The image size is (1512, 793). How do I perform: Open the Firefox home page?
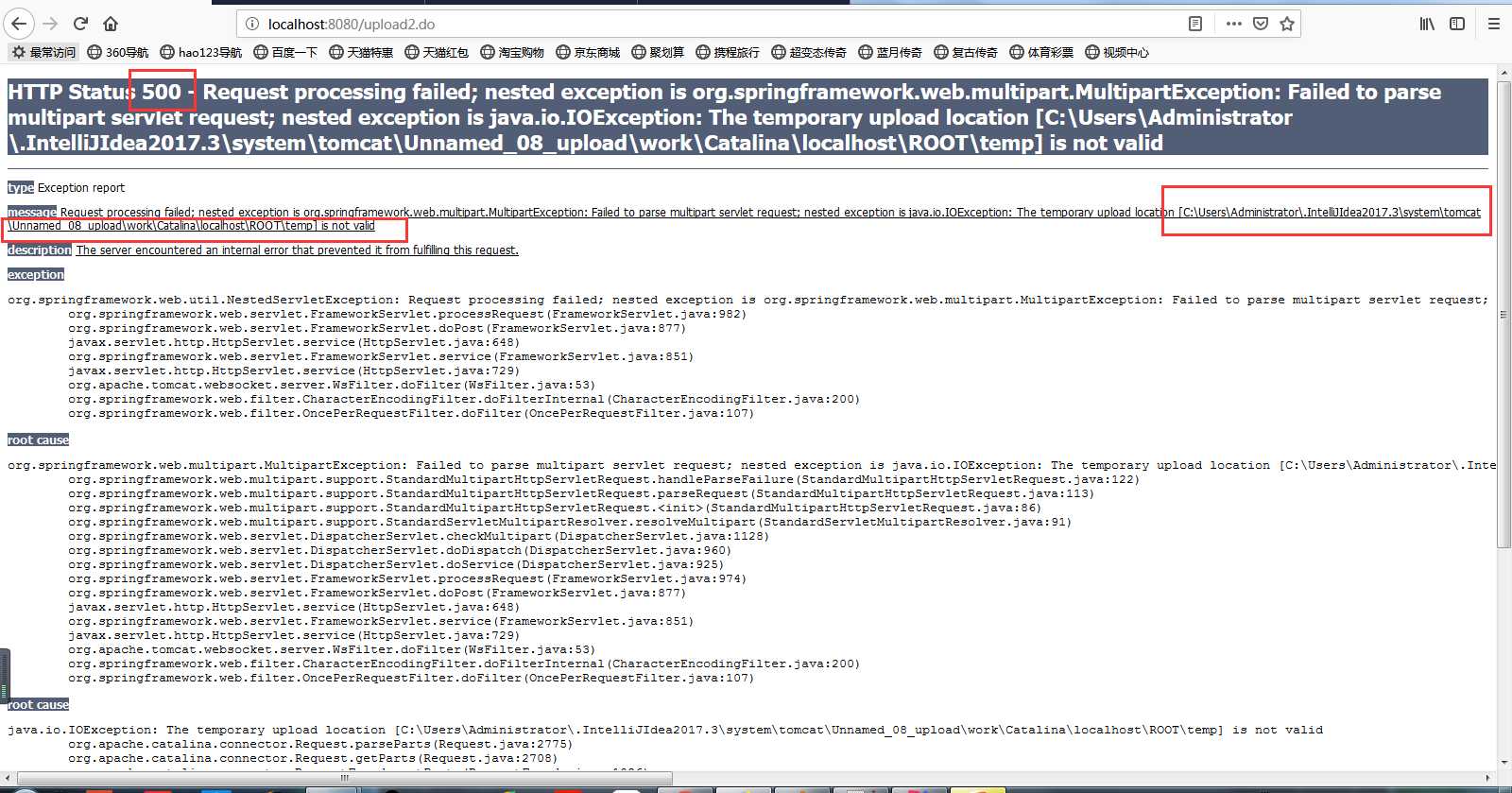coord(112,24)
